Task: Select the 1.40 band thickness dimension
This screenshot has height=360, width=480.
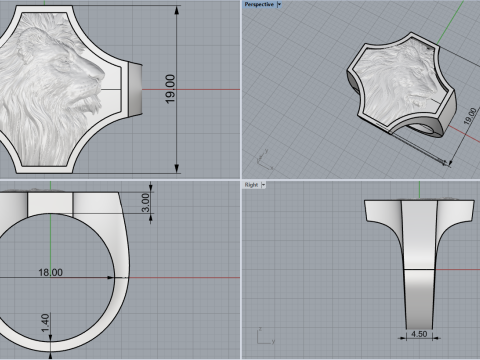Action: click(x=45, y=323)
